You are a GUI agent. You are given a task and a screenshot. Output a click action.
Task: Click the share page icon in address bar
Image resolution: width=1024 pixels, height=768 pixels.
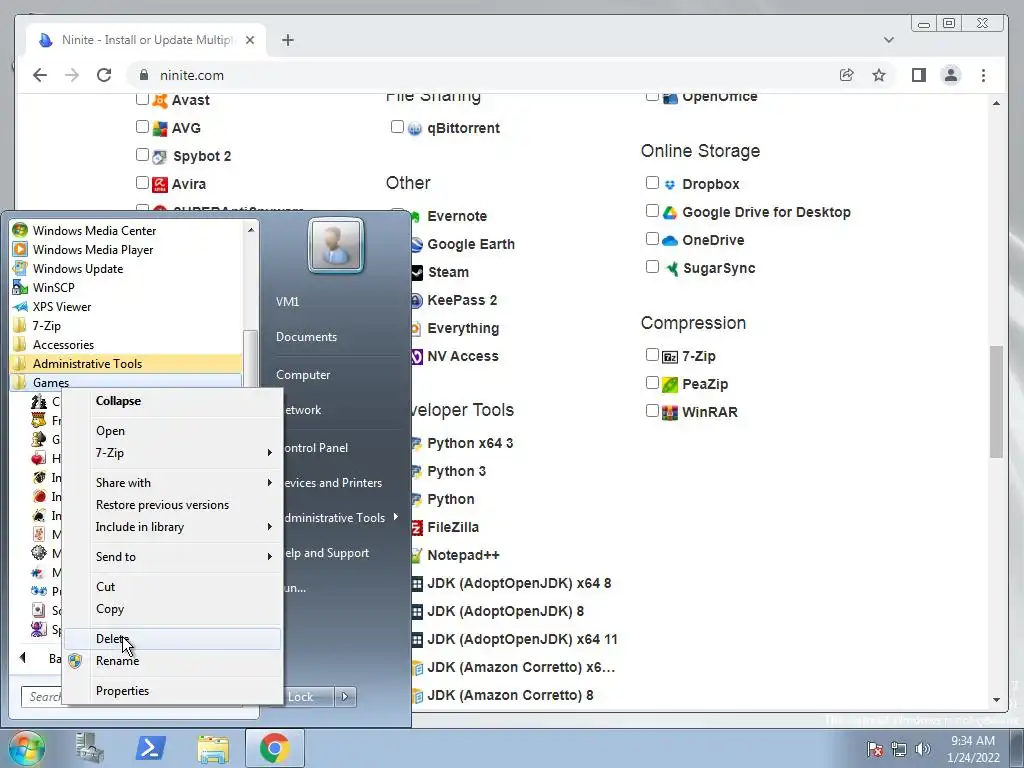point(846,75)
